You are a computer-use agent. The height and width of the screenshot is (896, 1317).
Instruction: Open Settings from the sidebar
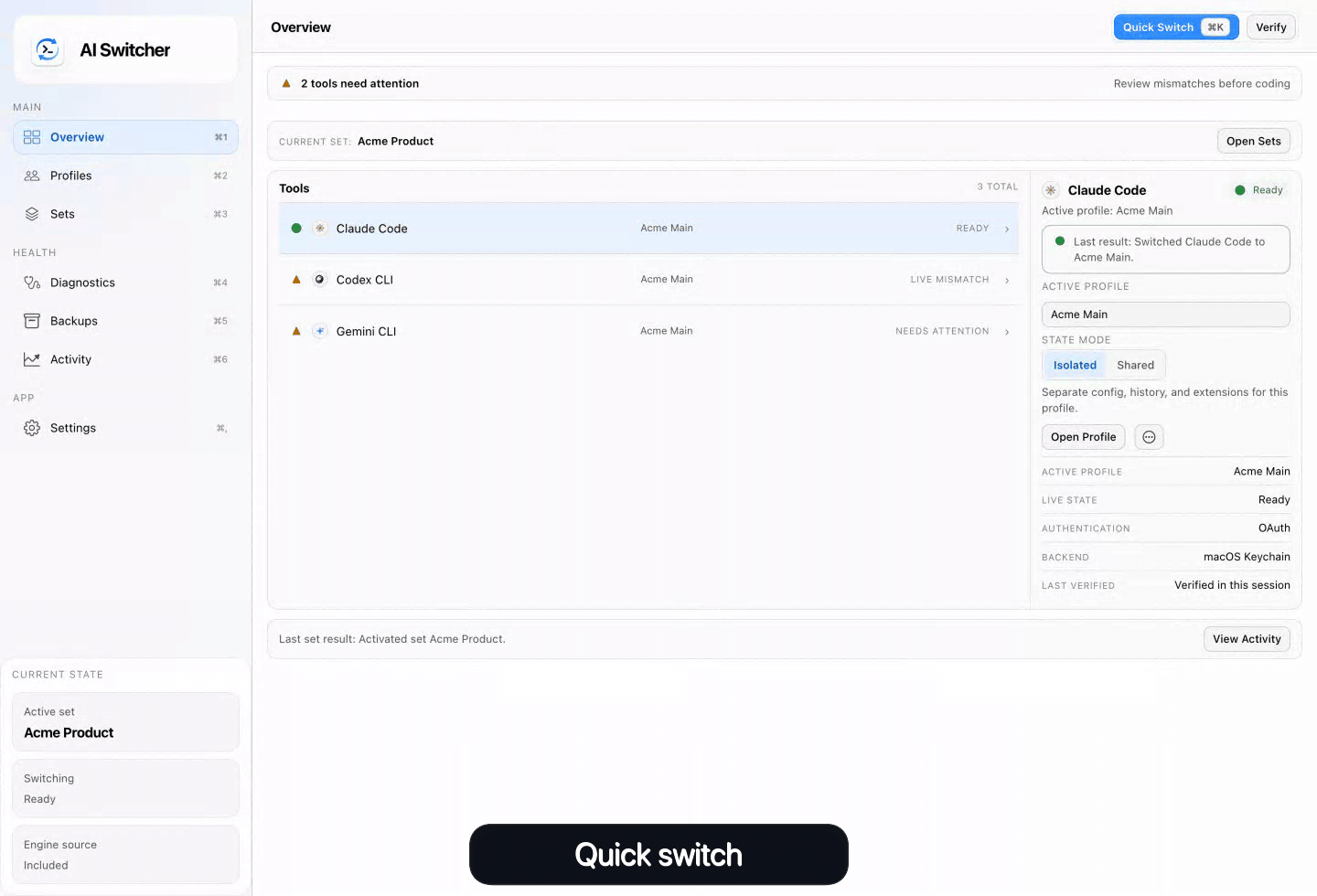pyautogui.click(x=125, y=428)
